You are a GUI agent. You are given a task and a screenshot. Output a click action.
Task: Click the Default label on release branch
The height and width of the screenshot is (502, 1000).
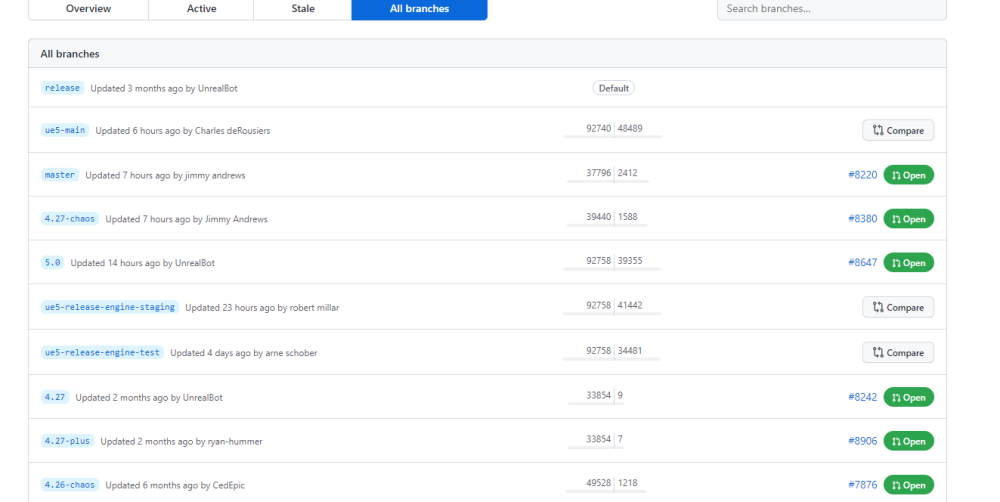[613, 88]
